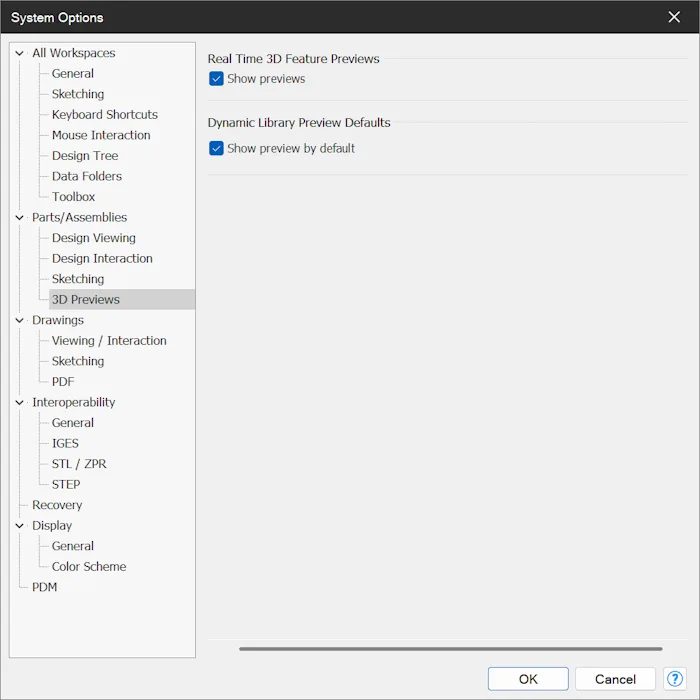Open Design Tree options
The height and width of the screenshot is (700, 700).
click(x=85, y=155)
